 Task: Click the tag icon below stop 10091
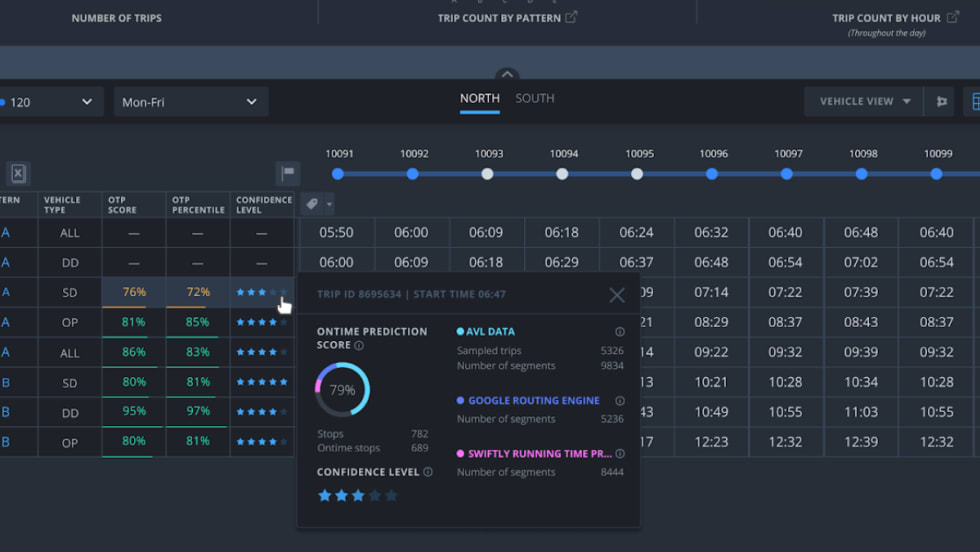click(x=312, y=204)
